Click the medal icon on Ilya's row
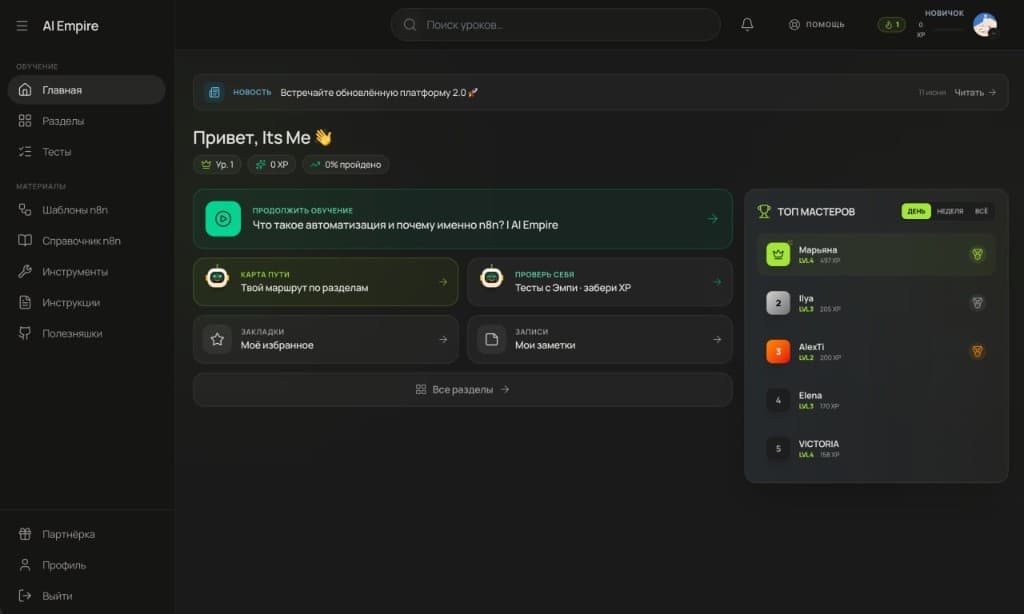 pyautogui.click(x=977, y=303)
